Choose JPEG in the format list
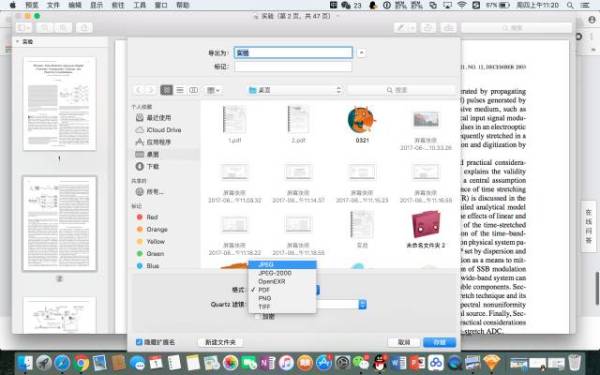Image resolution: width=600 pixels, height=375 pixels. [282, 264]
